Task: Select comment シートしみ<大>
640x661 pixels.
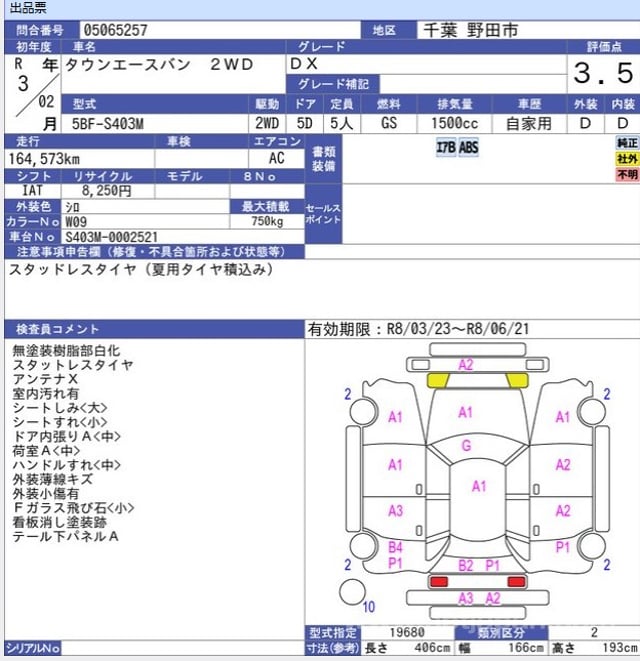Action: pos(60,408)
